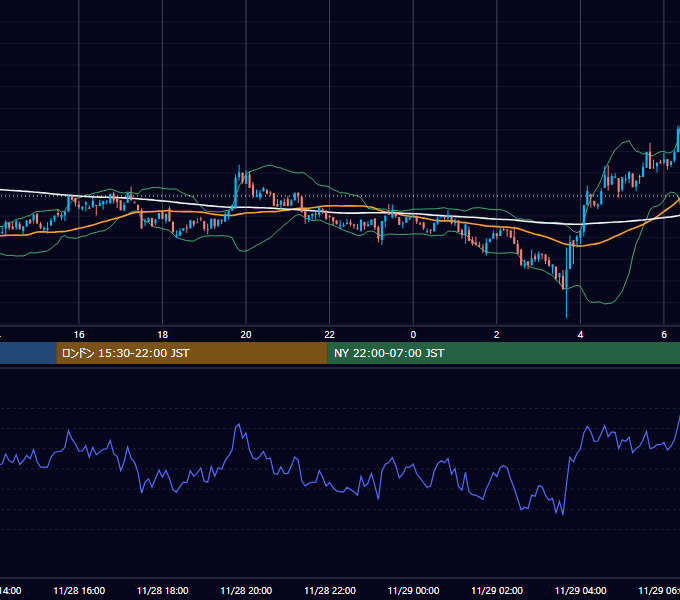
Task: Click the oscillator peak near 20:00
Action: (x=238, y=425)
